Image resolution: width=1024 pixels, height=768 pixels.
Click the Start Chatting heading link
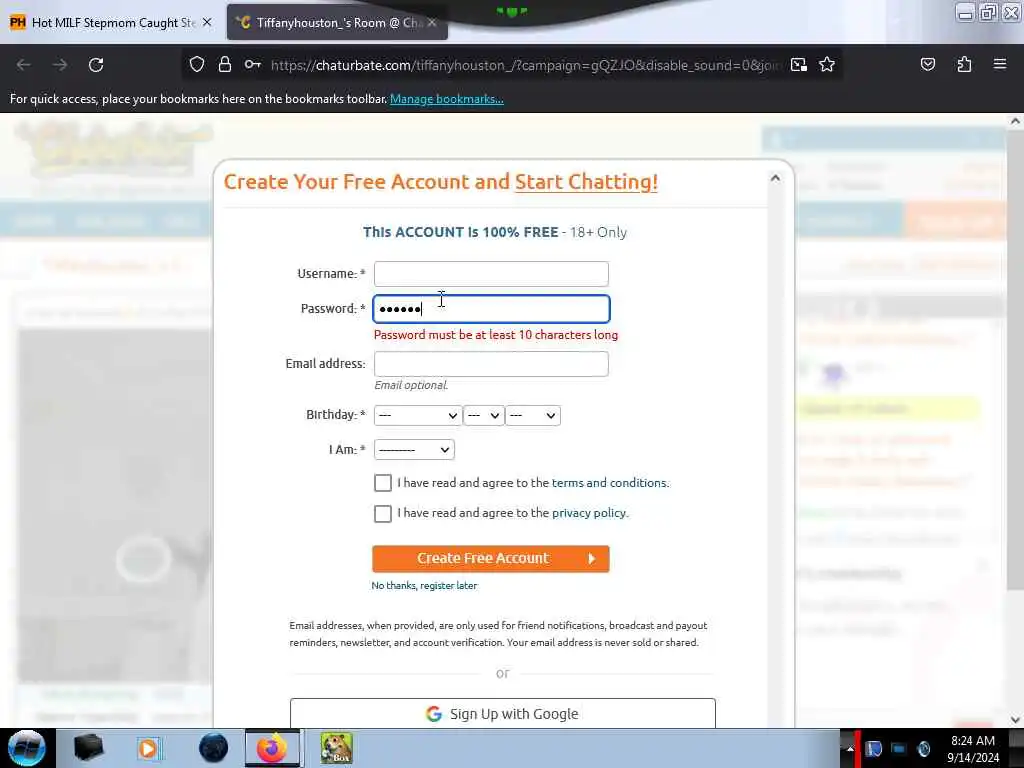(x=586, y=182)
